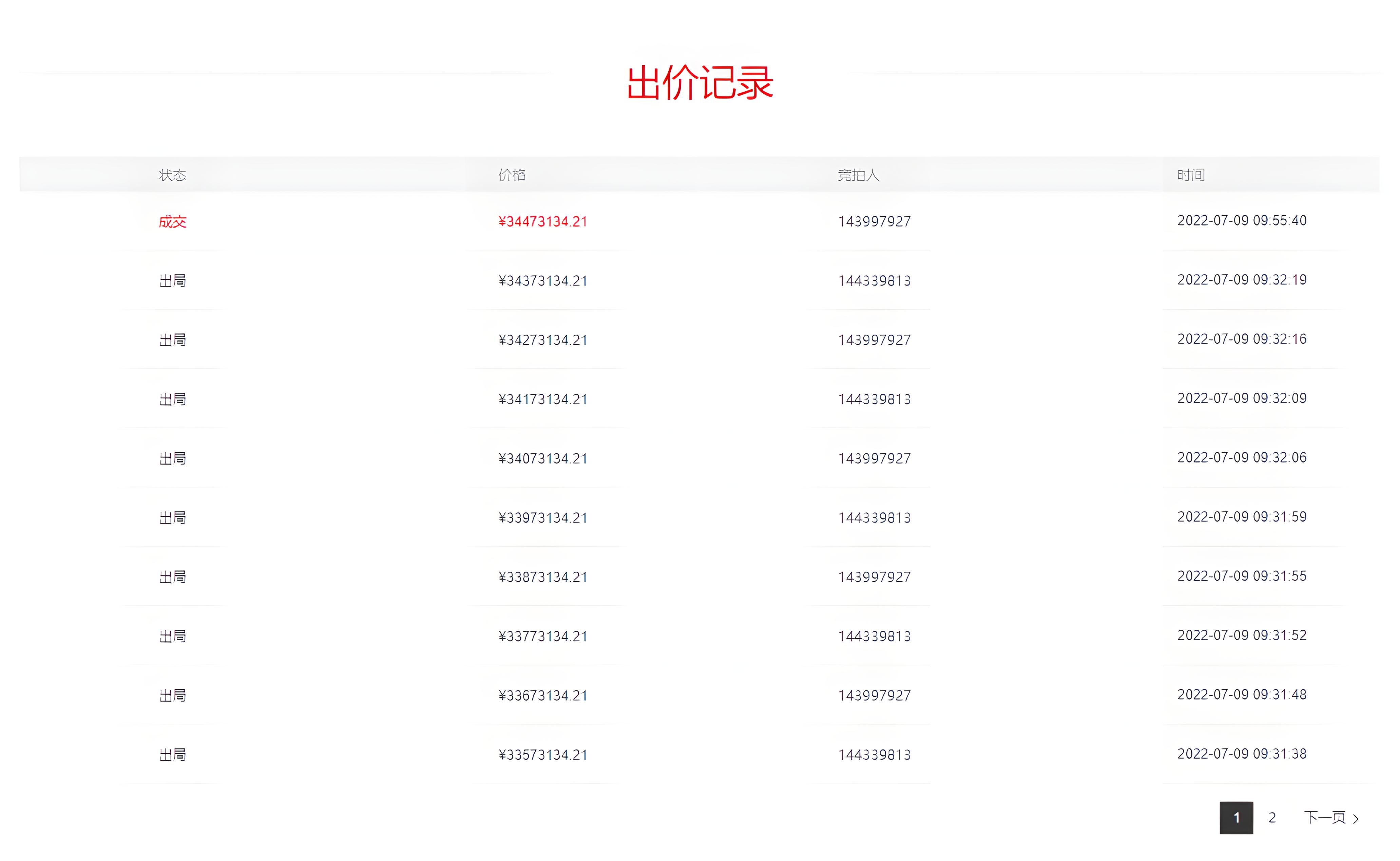
Task: Click 出局 status in ¥33973134.21 row
Action: point(173,517)
